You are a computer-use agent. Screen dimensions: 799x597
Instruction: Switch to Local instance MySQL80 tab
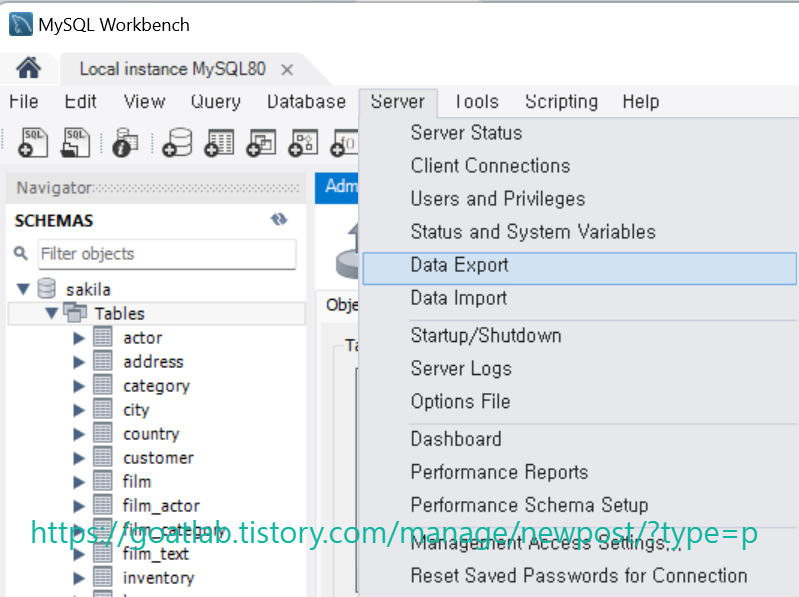point(172,69)
